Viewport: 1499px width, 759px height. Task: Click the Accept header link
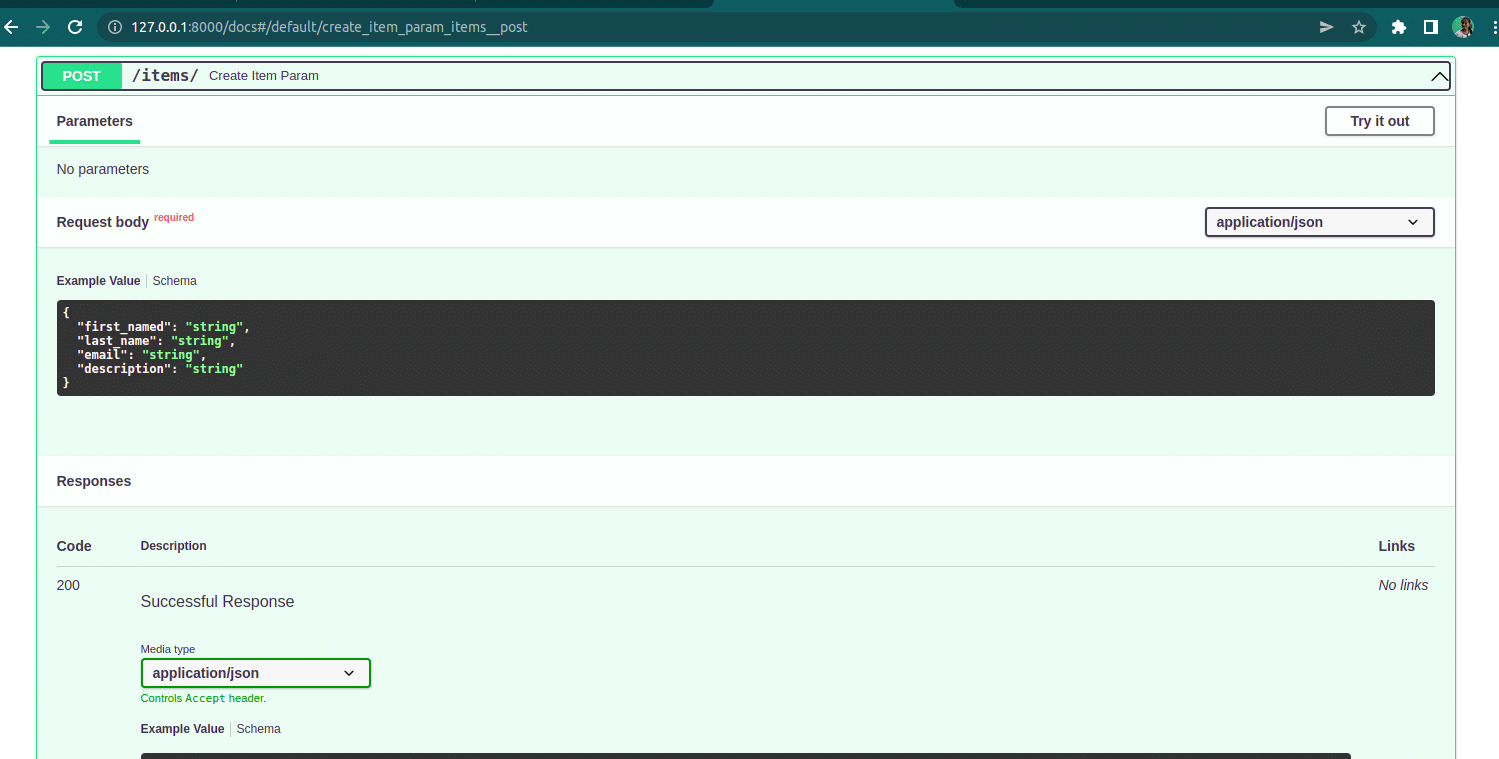(207, 698)
